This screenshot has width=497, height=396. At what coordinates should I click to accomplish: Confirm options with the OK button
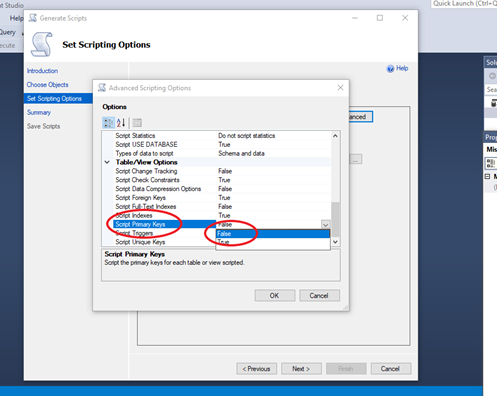[275, 296]
